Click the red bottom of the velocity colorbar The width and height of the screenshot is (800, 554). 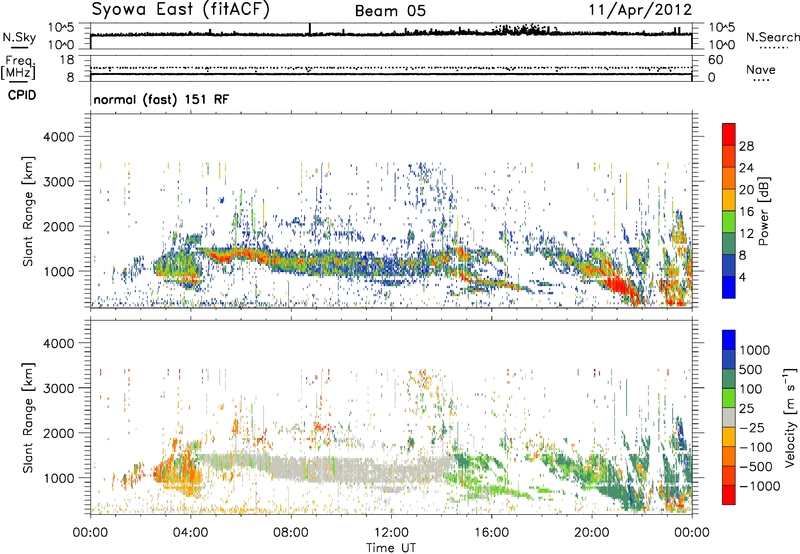729,495
